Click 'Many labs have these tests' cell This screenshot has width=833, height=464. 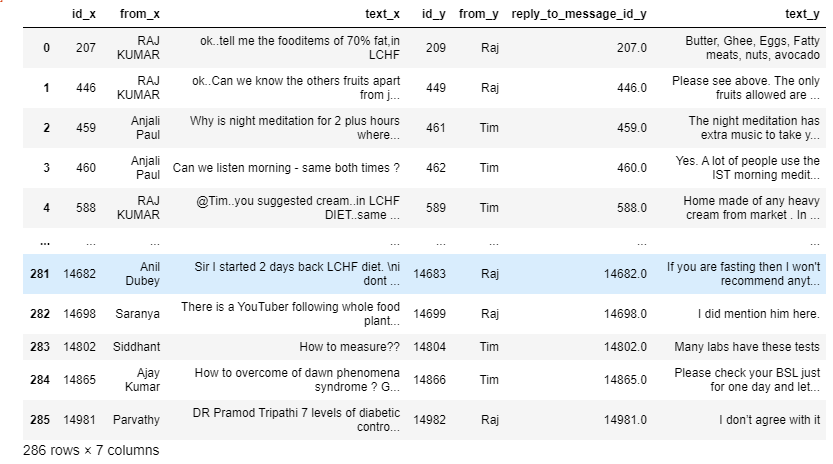(x=747, y=347)
